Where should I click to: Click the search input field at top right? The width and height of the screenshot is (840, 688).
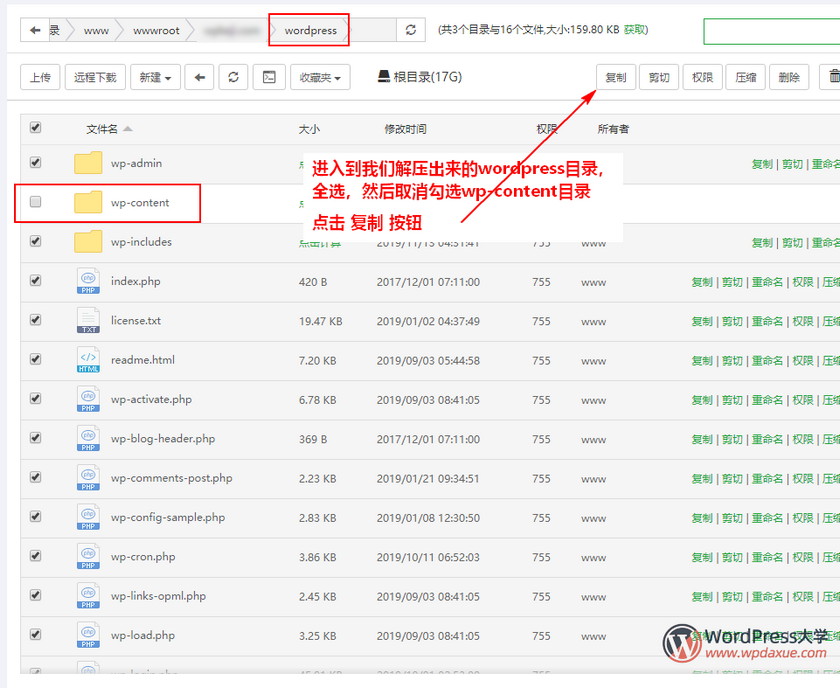pos(771,31)
